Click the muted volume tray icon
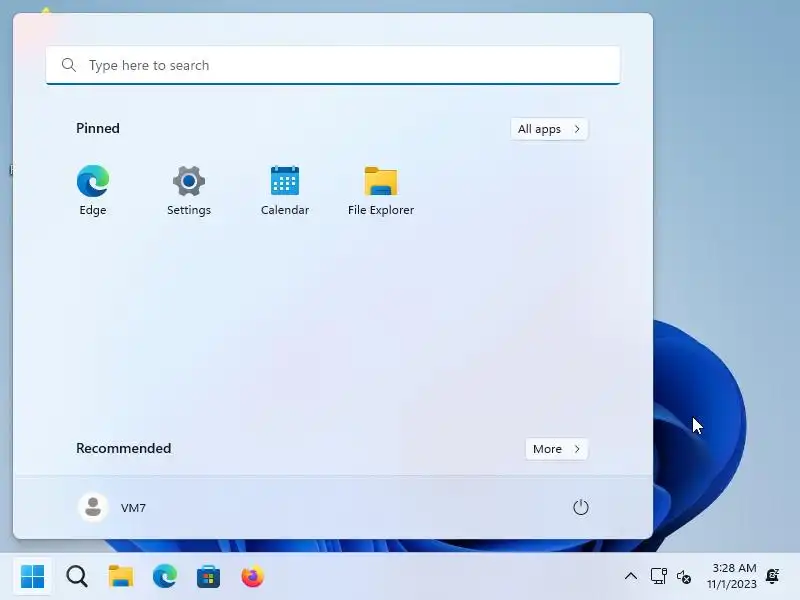 [684, 577]
